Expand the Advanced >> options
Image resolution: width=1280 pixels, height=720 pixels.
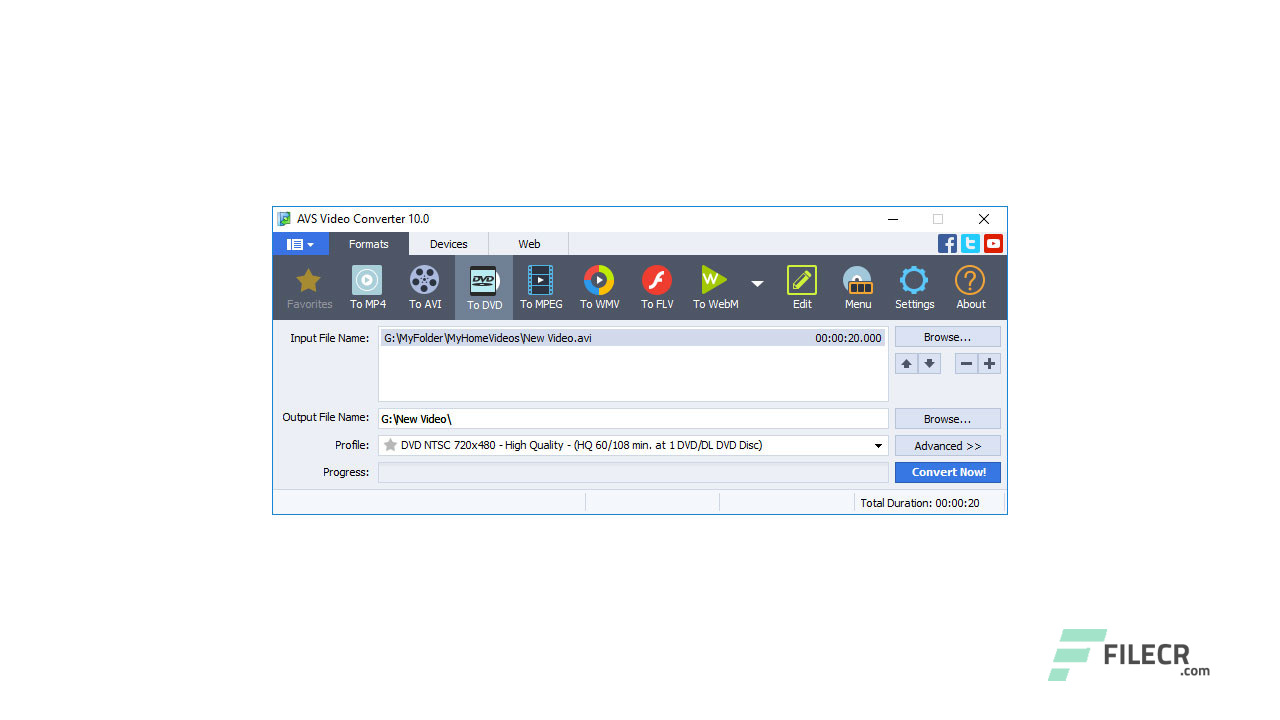tap(948, 446)
